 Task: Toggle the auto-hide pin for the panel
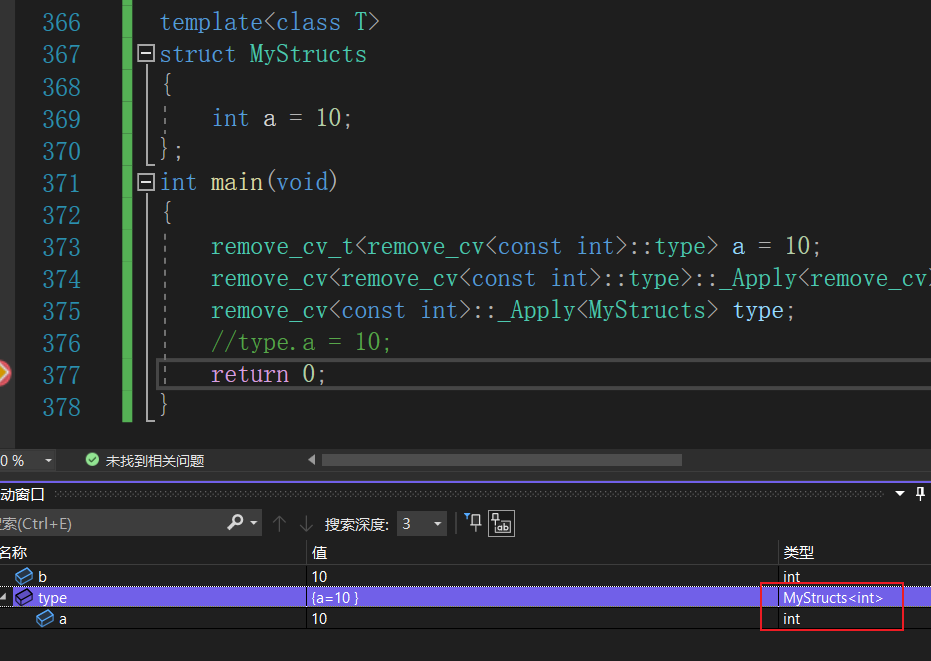coord(920,494)
